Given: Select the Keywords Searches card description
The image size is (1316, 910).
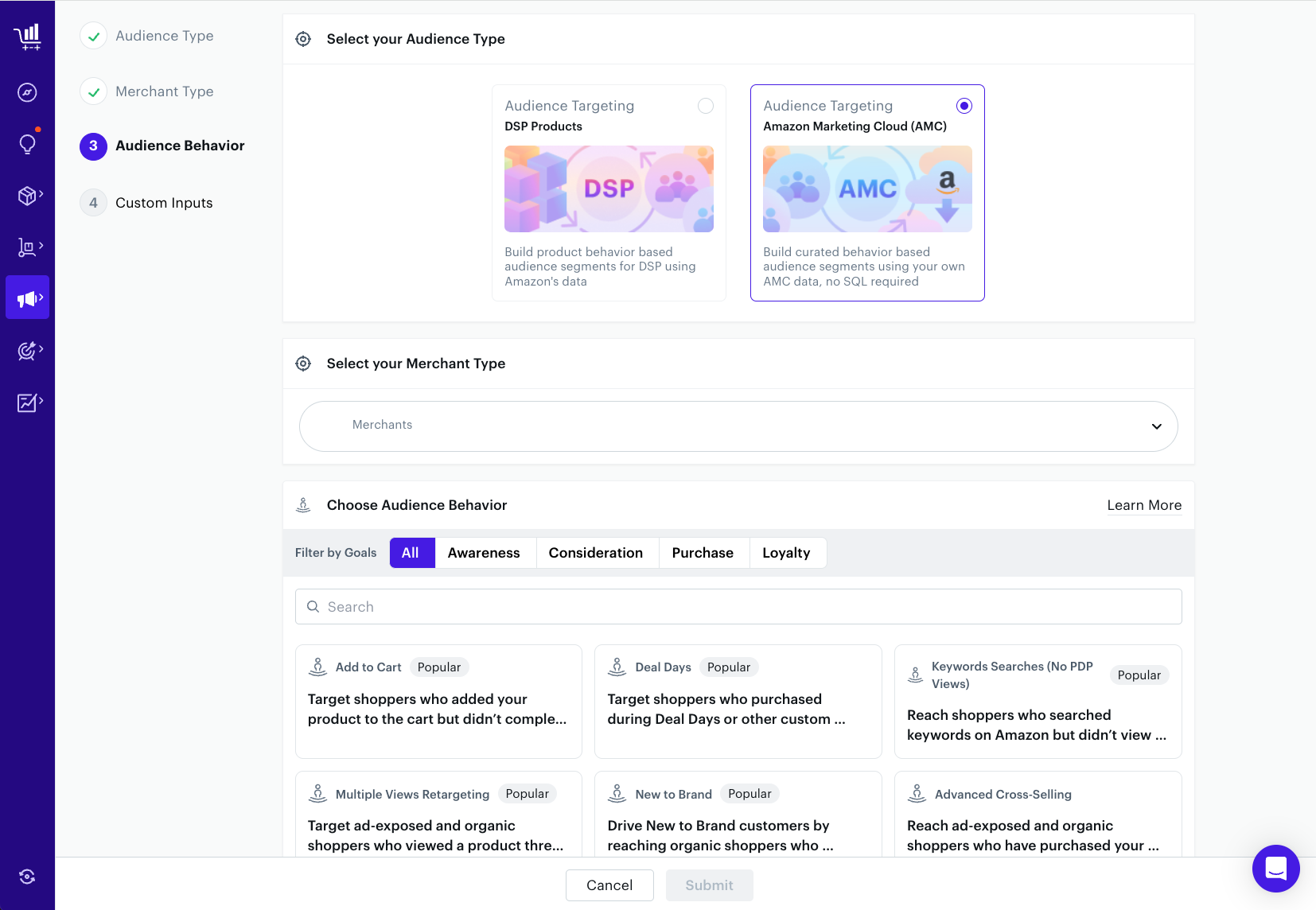Looking at the screenshot, I should 1037,725.
